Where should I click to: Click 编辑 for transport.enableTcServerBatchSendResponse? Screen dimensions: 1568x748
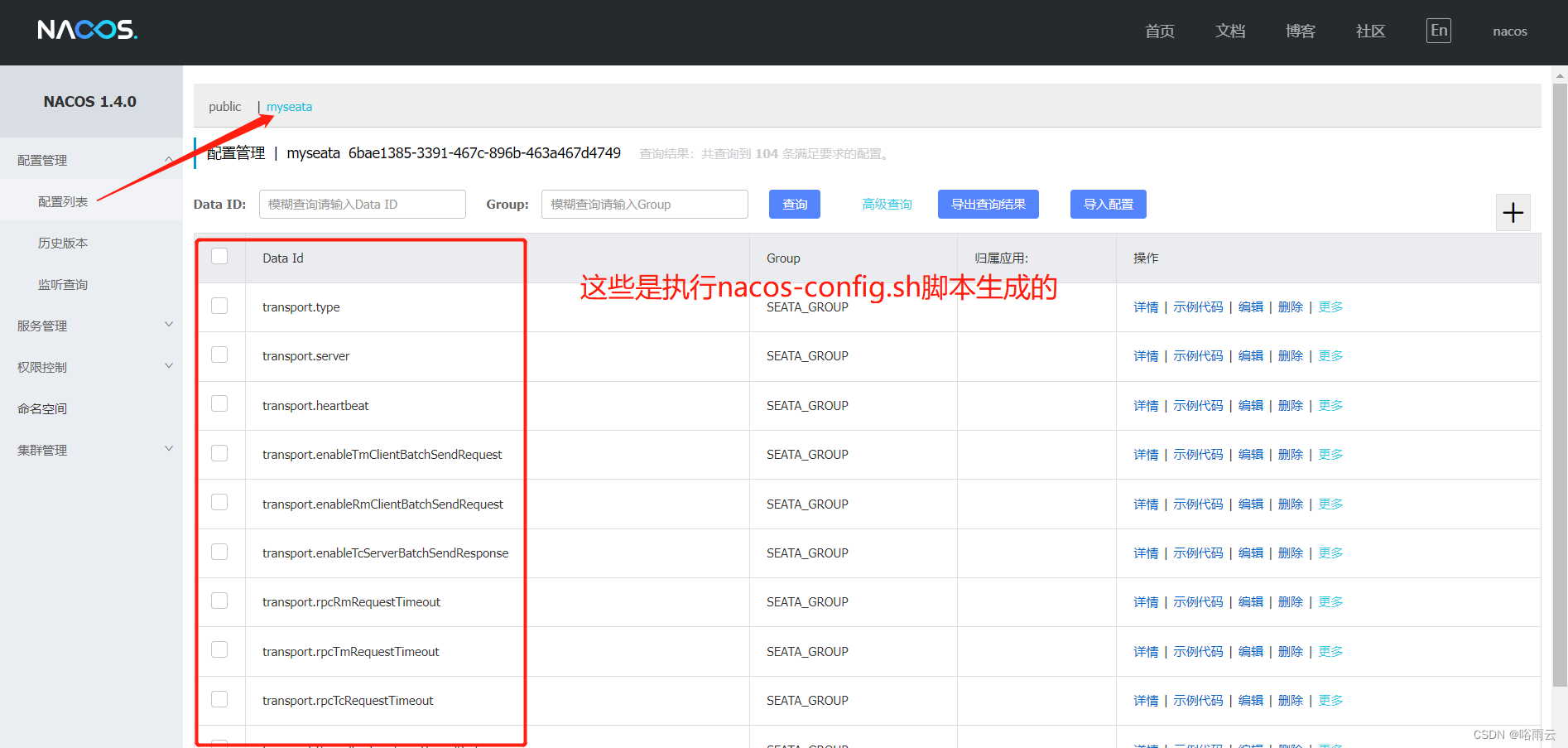point(1251,553)
